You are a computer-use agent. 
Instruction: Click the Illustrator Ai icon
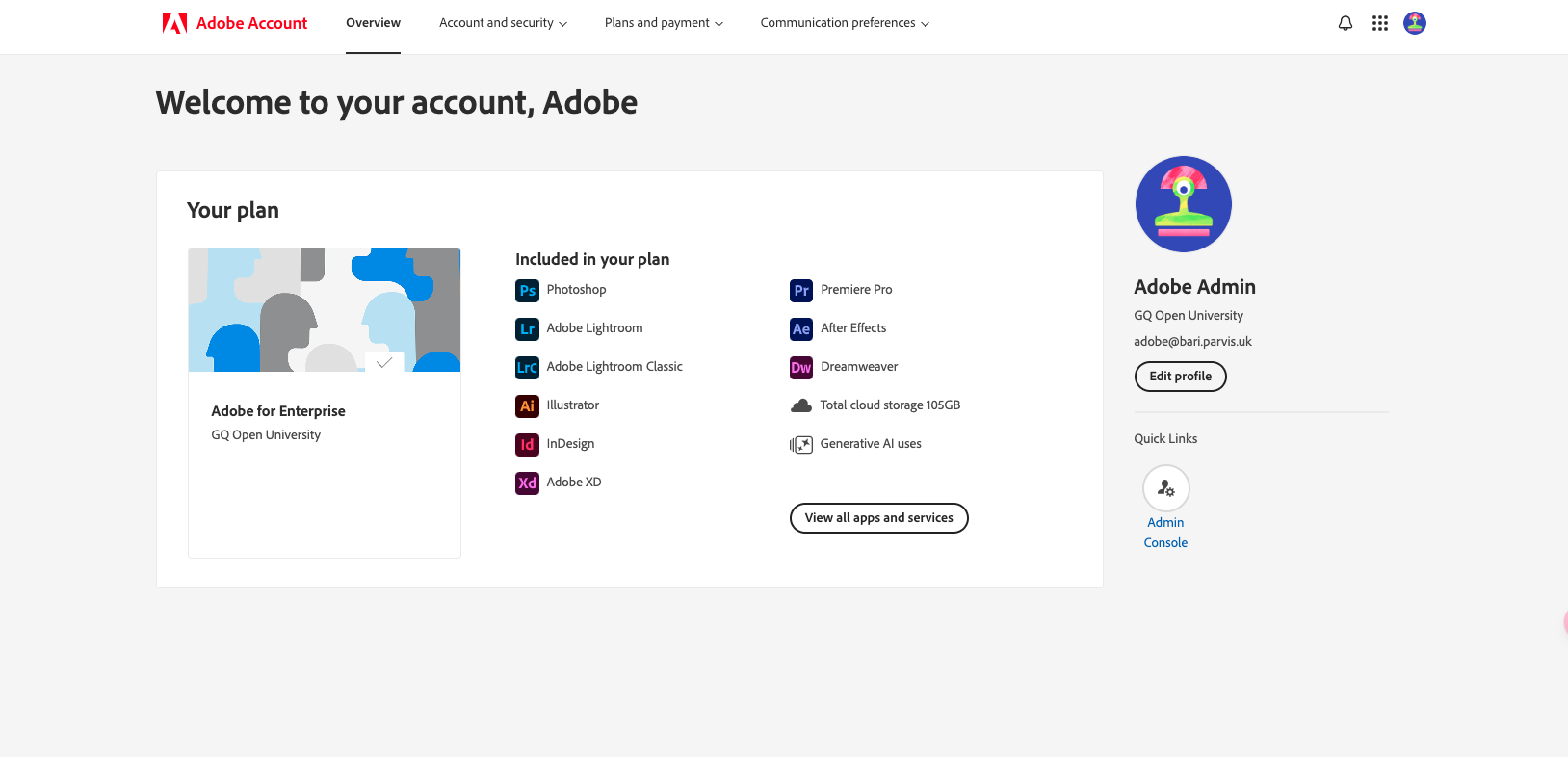click(x=527, y=405)
